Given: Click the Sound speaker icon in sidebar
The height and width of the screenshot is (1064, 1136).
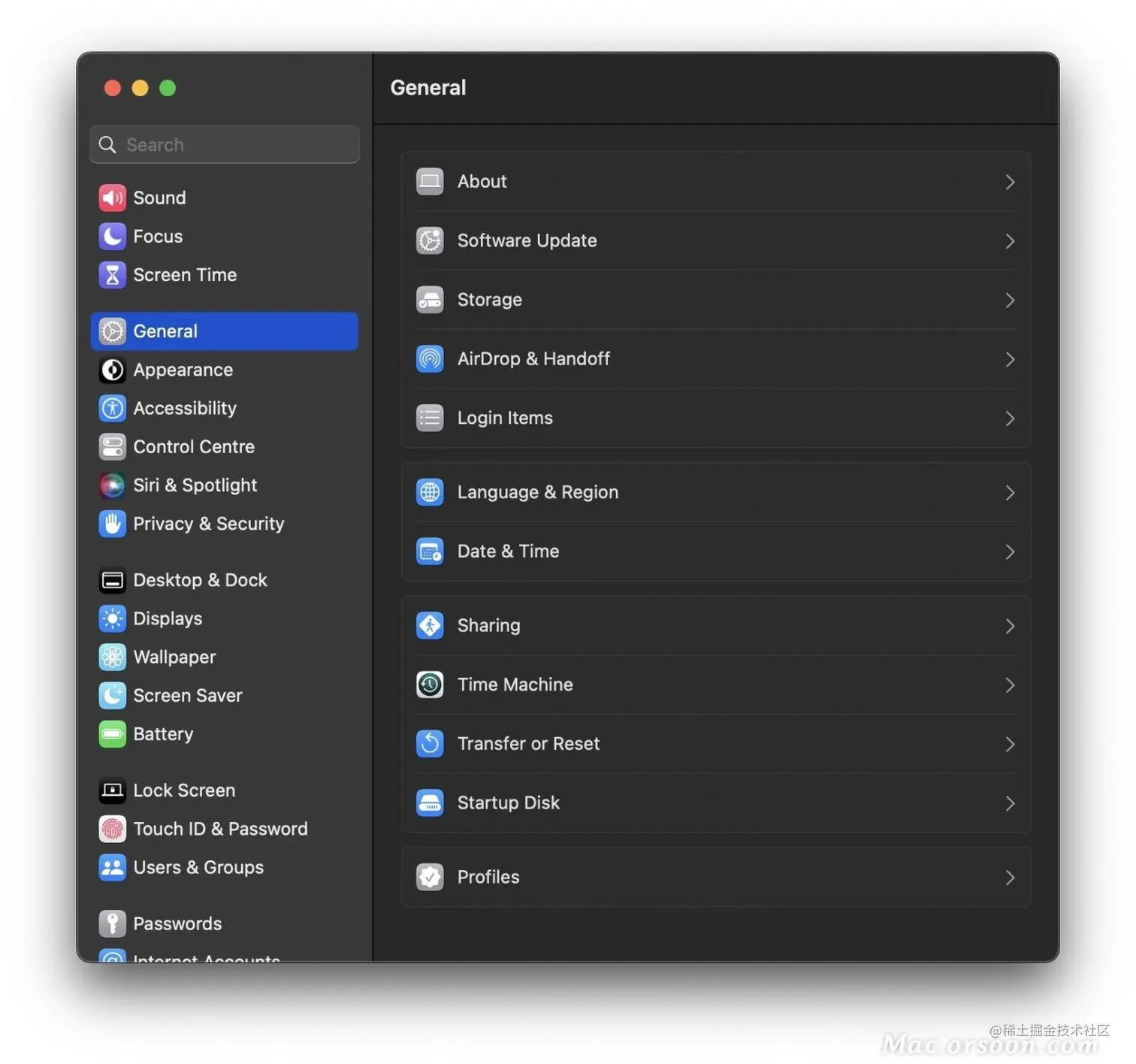Looking at the screenshot, I should click(112, 198).
